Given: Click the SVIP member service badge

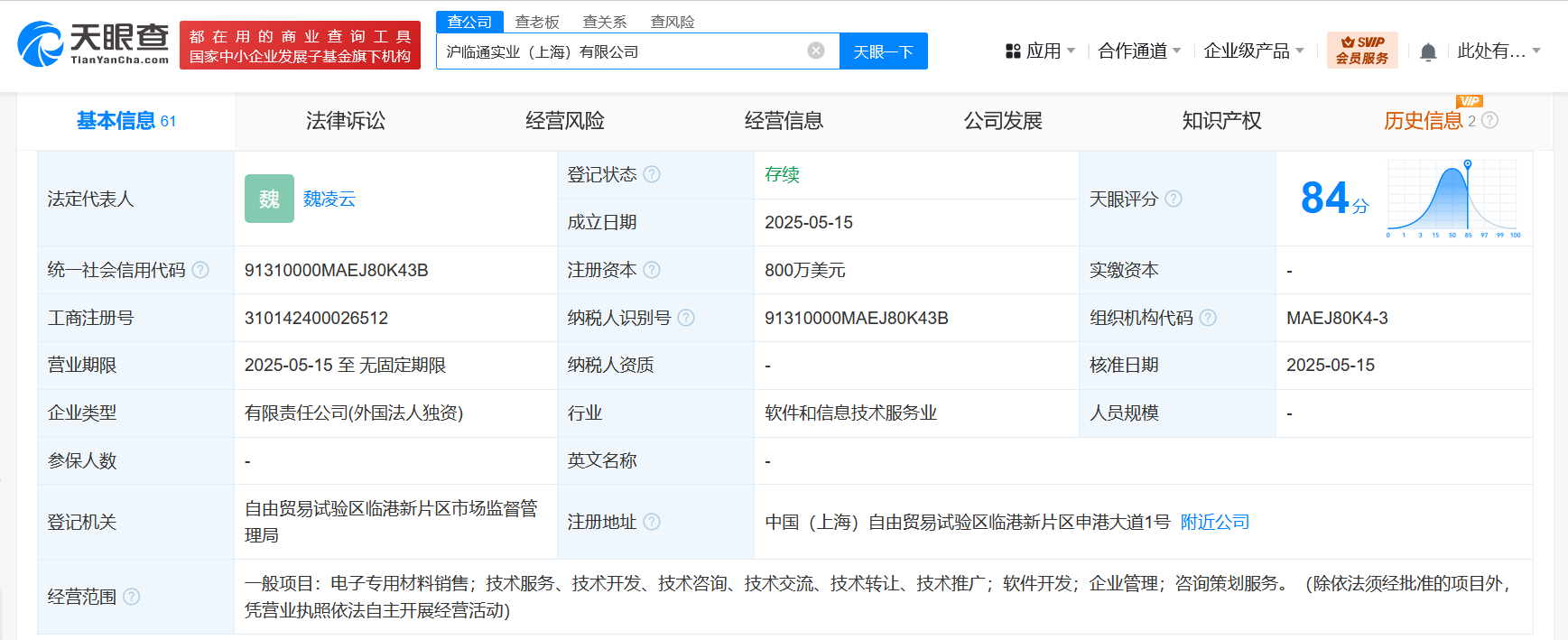Looking at the screenshot, I should tap(1361, 51).
